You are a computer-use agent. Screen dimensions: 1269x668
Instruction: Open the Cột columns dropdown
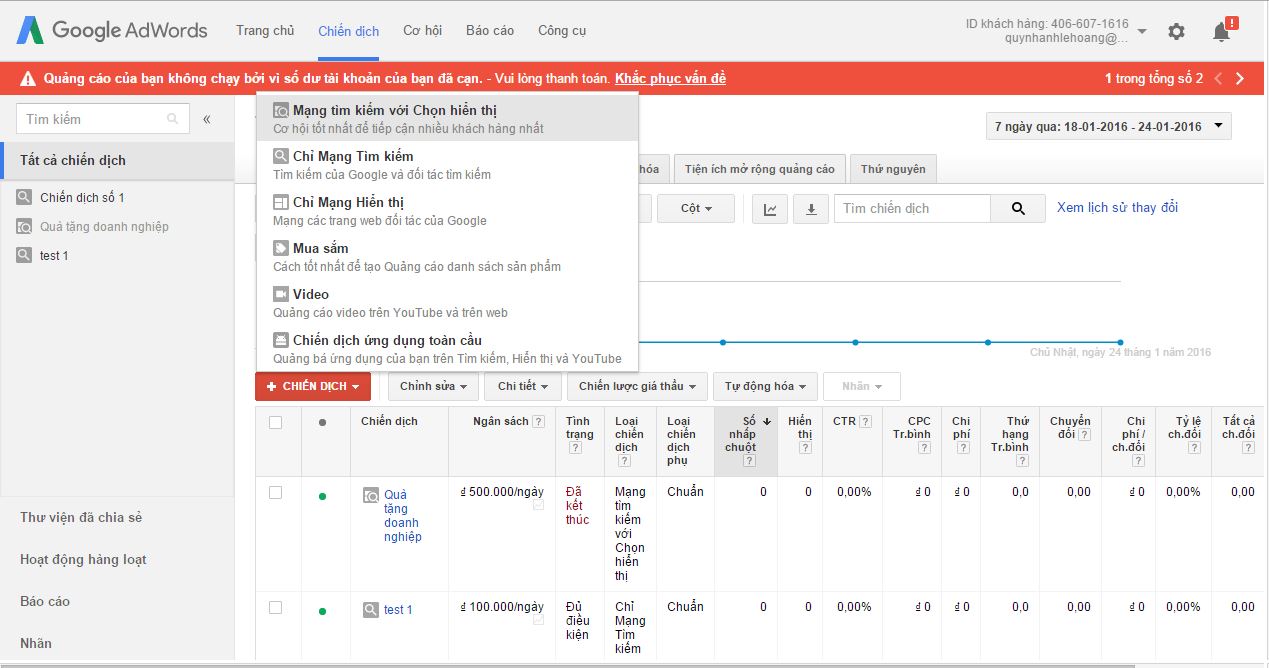pos(695,208)
